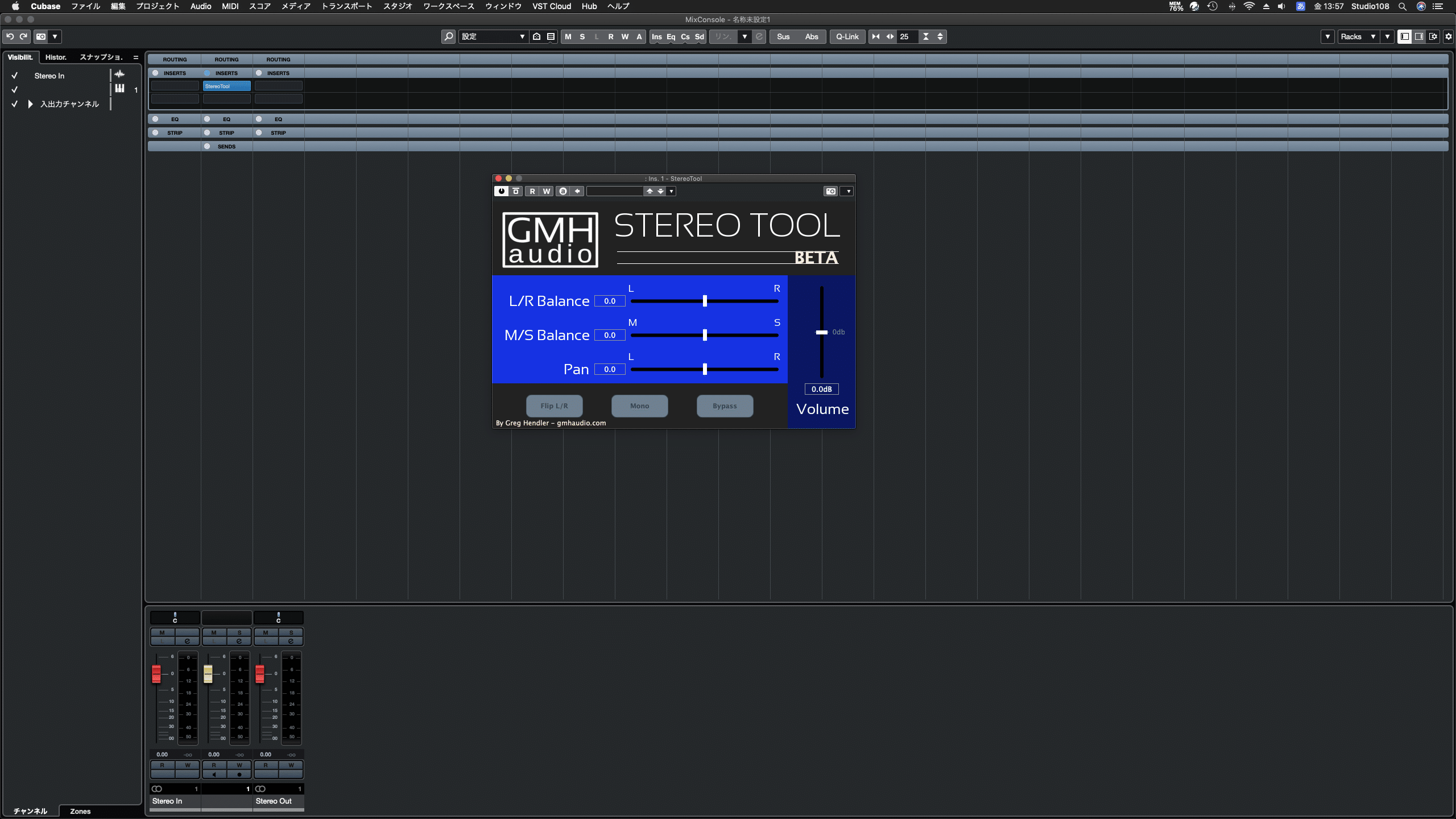The width and height of the screenshot is (1456, 819).
Task: Enable Write automation in the plugin toolbar
Action: point(546,191)
